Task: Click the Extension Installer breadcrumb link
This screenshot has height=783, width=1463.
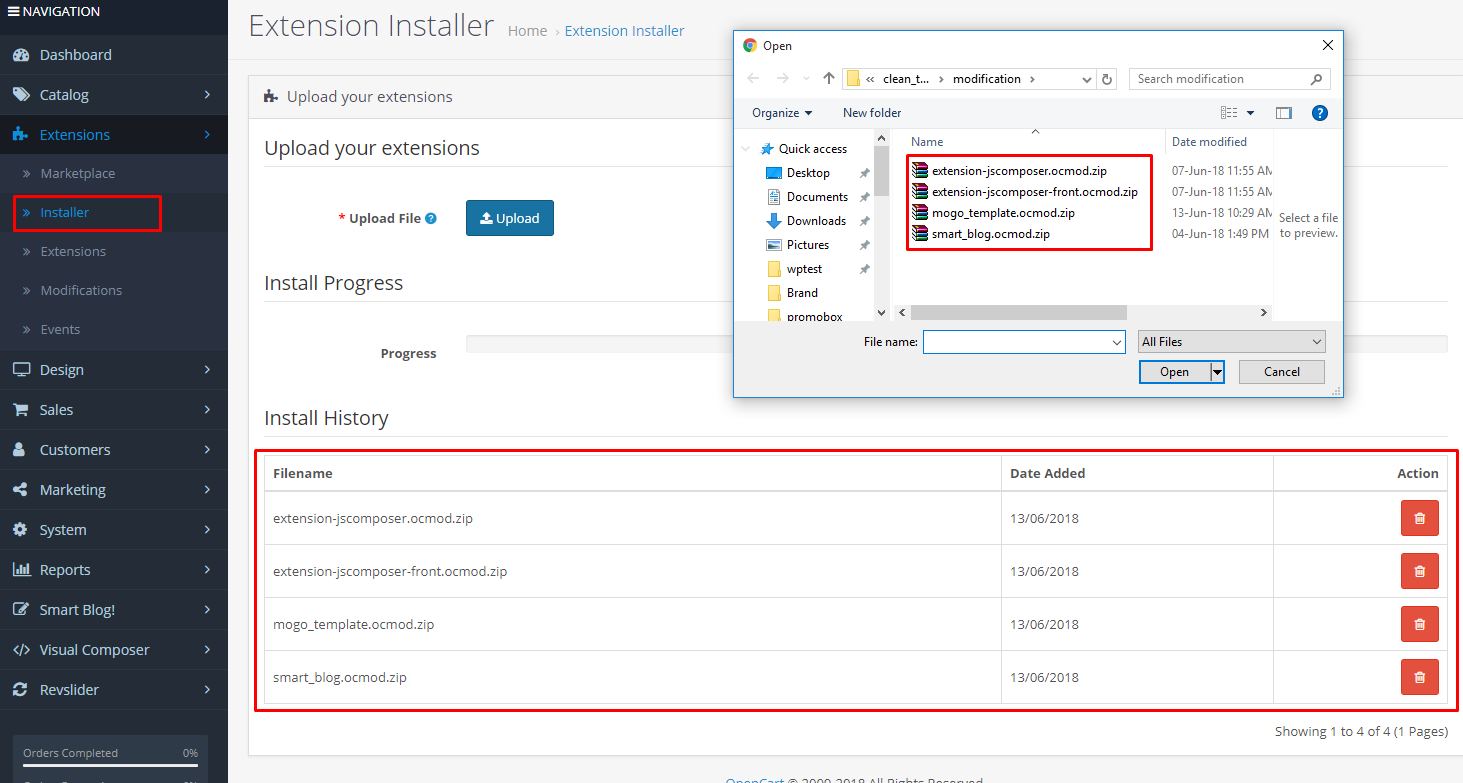Action: click(x=624, y=31)
